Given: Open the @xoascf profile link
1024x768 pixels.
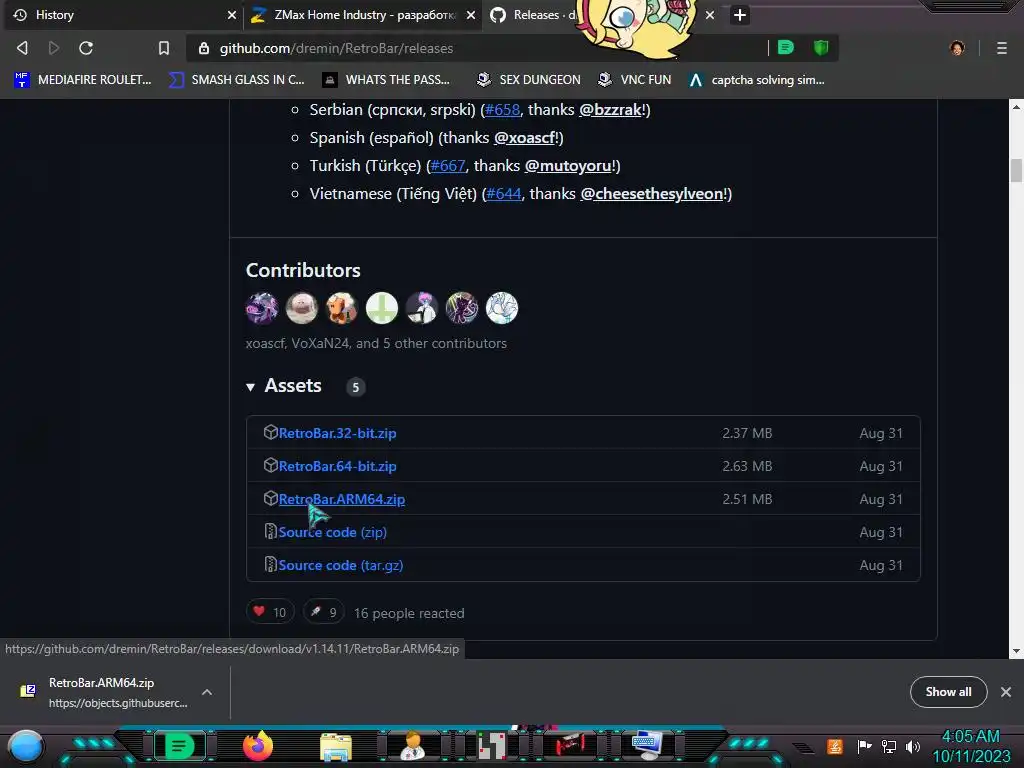Looking at the screenshot, I should click(x=524, y=138).
